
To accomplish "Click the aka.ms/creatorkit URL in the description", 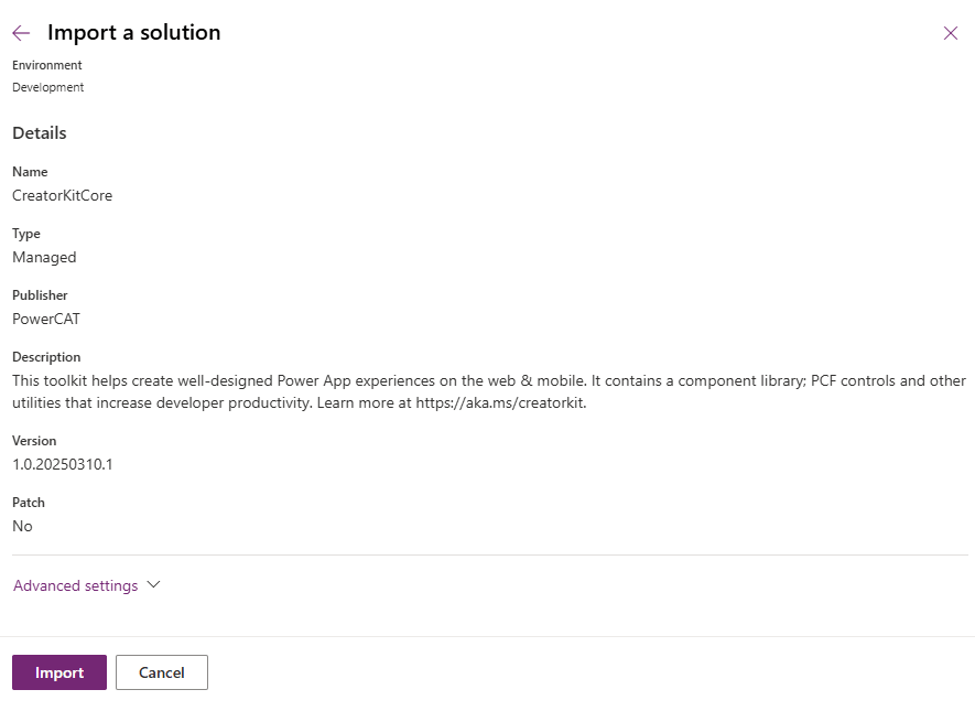I will pyautogui.click(x=501, y=403).
